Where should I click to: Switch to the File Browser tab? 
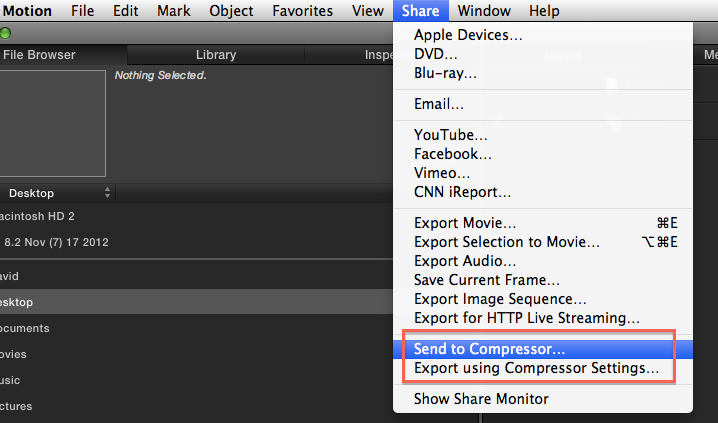tap(63, 55)
